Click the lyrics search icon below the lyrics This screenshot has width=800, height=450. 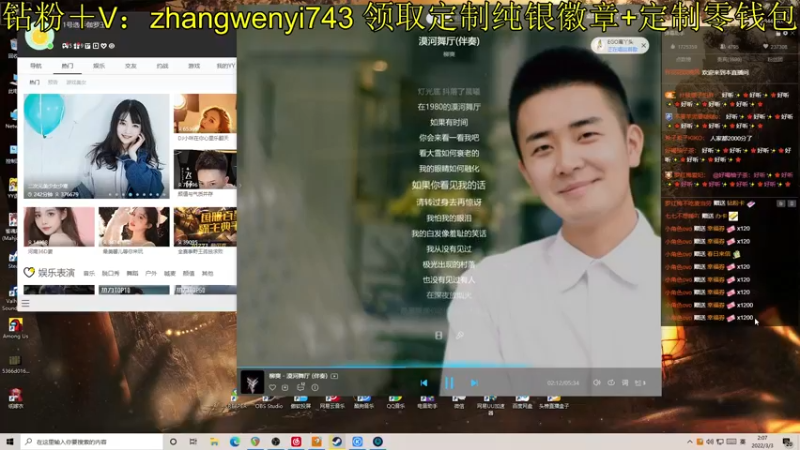460,335
